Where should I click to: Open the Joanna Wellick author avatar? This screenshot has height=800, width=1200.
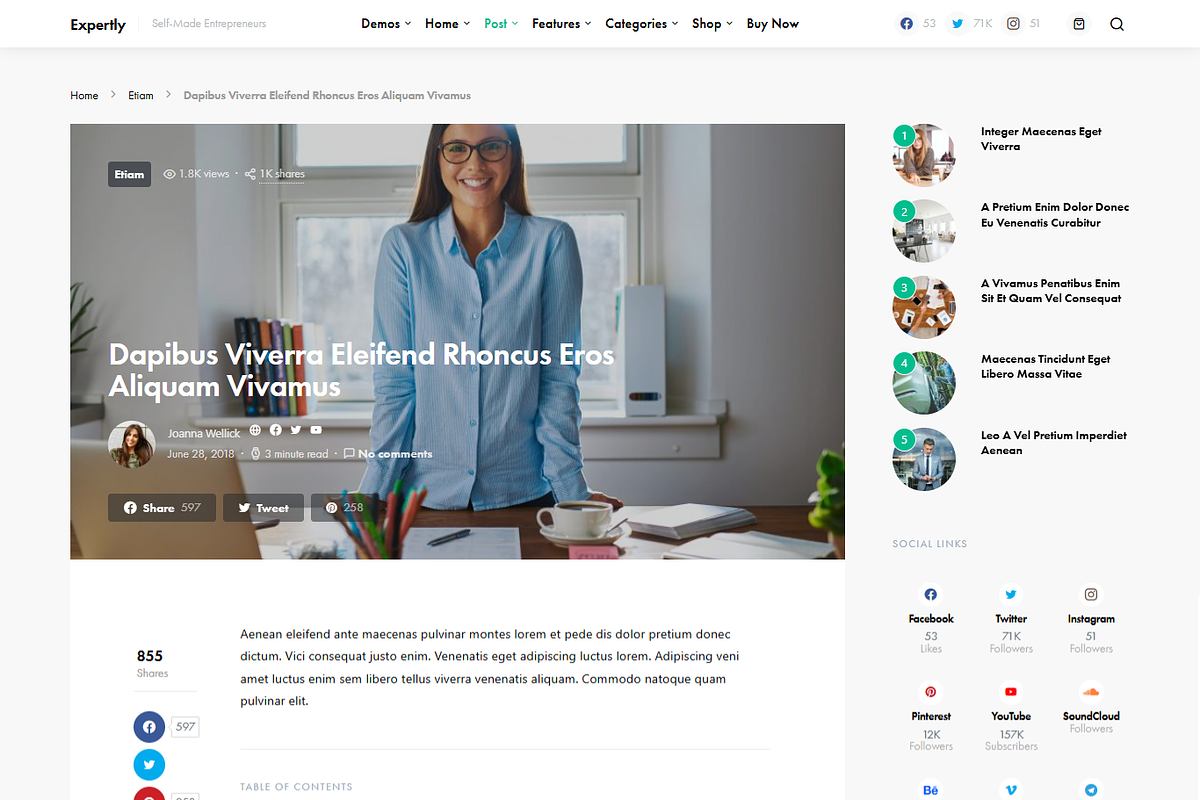point(131,444)
